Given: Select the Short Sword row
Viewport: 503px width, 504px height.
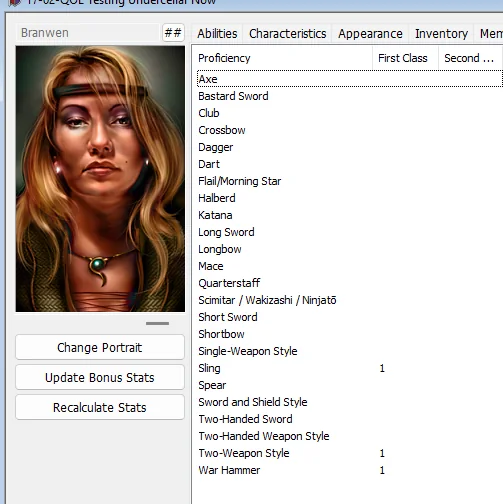Looking at the screenshot, I should click(x=349, y=317).
